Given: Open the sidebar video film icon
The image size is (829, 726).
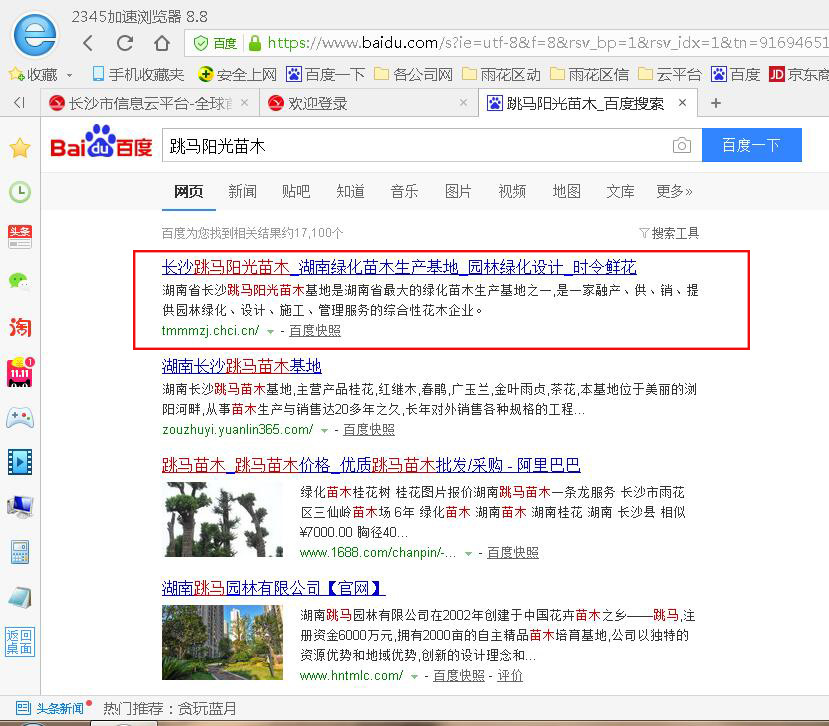Looking at the screenshot, I should point(20,462).
